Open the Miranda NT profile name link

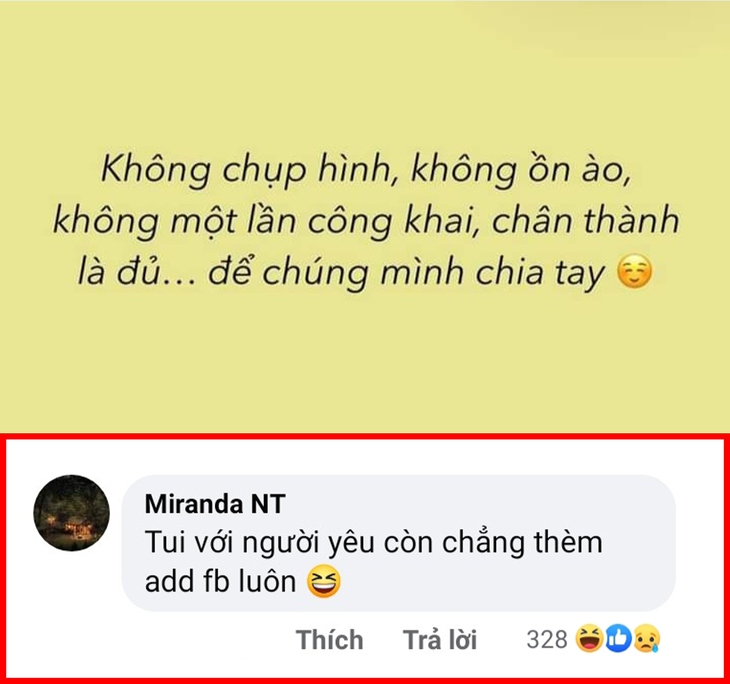pos(215,504)
